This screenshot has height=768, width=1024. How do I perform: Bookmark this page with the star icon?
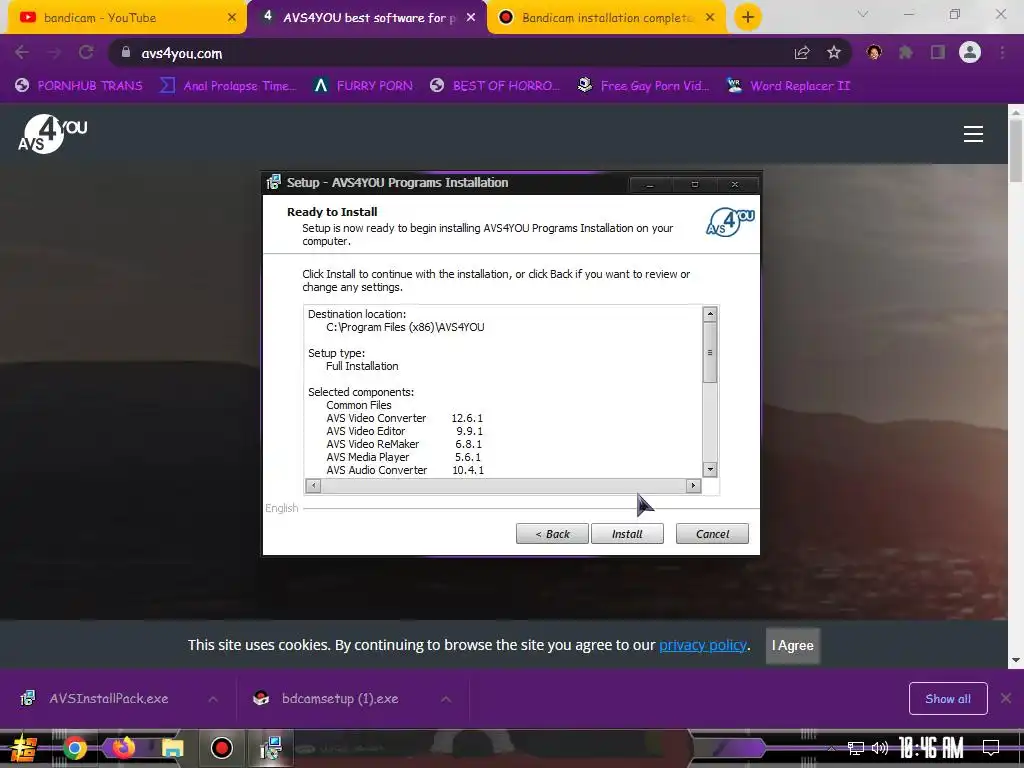(834, 53)
